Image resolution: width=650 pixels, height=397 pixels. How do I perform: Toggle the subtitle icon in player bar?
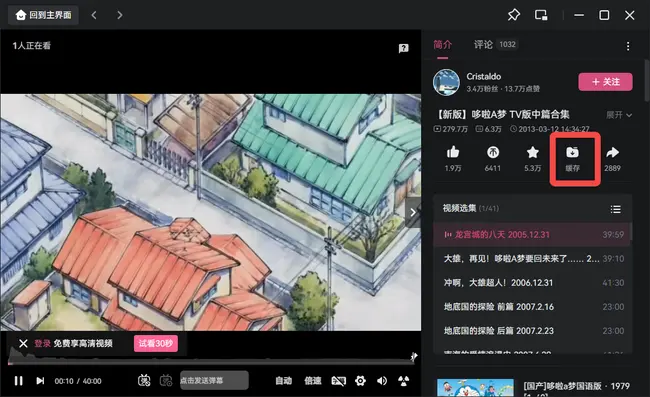pyautogui.click(x=338, y=380)
